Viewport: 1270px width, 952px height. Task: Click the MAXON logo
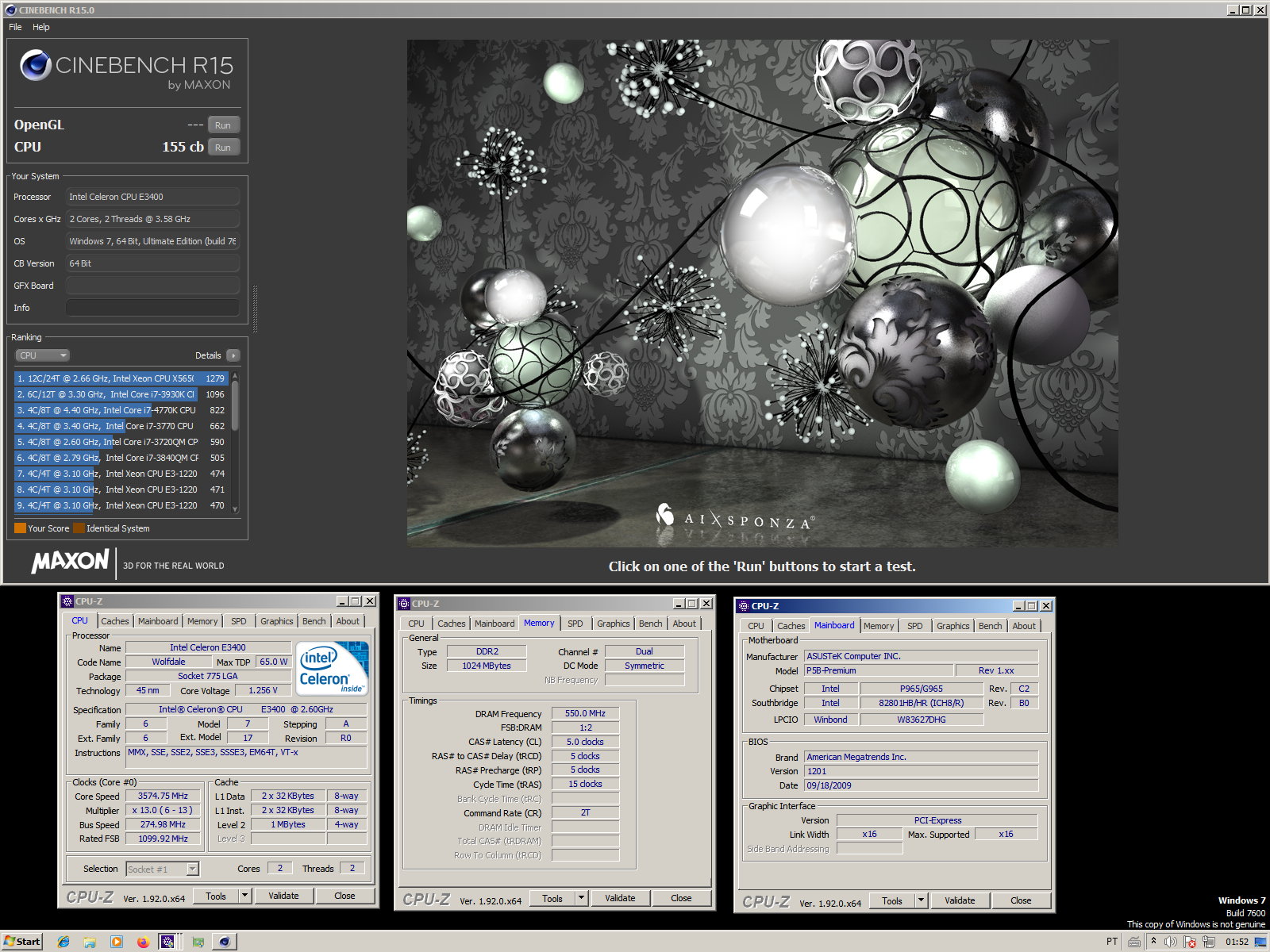pyautogui.click(x=70, y=562)
